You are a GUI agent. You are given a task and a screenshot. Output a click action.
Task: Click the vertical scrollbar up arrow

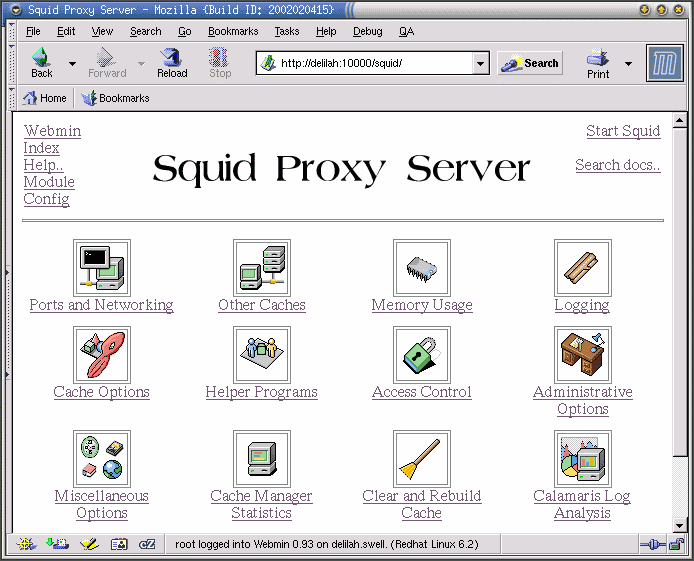[680, 120]
